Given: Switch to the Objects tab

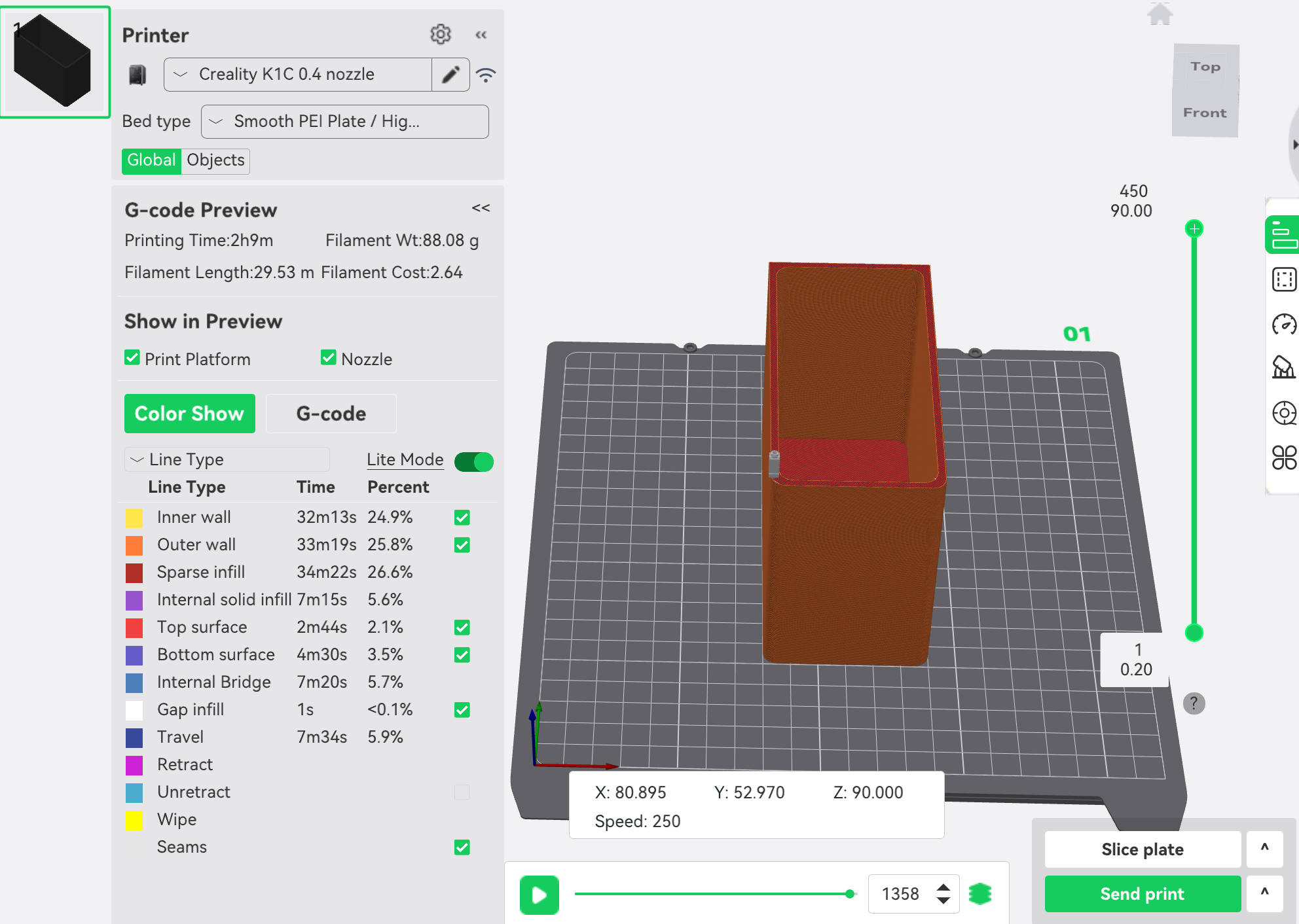Looking at the screenshot, I should pyautogui.click(x=215, y=160).
